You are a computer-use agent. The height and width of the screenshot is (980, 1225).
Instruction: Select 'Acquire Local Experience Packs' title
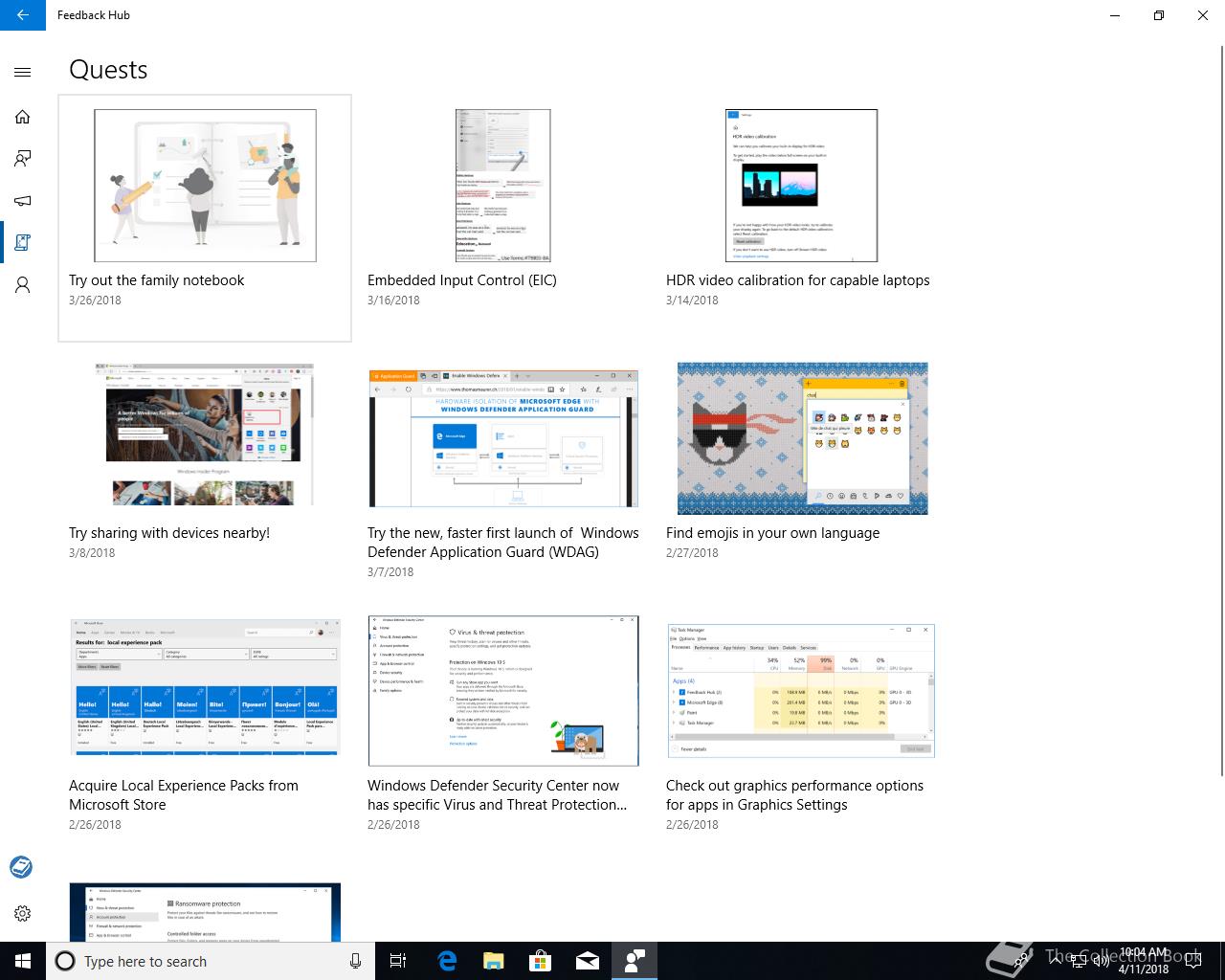coord(184,795)
